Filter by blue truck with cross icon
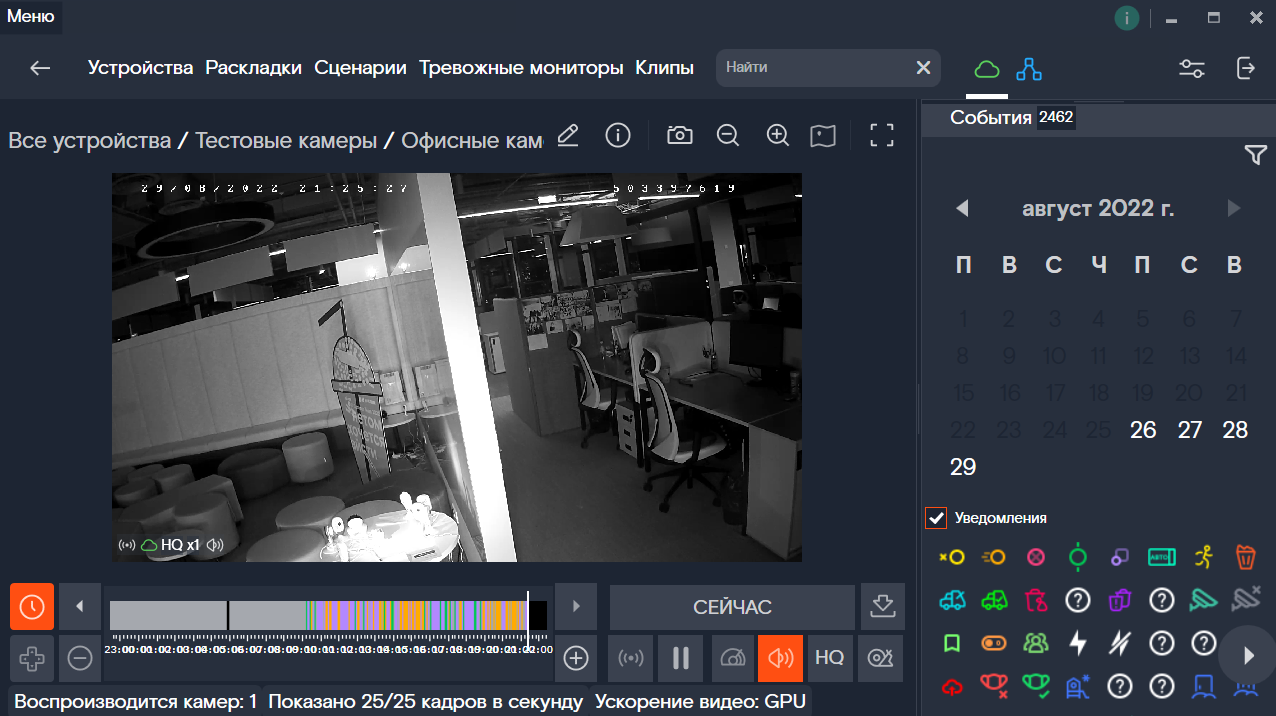1276x716 pixels. pyautogui.click(x=952, y=600)
